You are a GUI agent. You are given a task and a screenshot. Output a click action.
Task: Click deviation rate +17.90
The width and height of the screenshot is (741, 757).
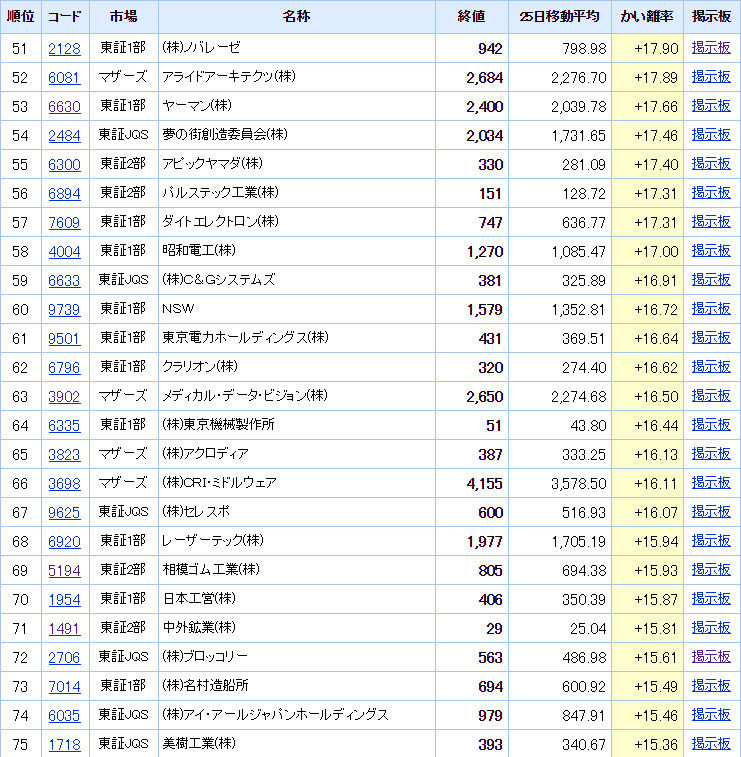656,49
